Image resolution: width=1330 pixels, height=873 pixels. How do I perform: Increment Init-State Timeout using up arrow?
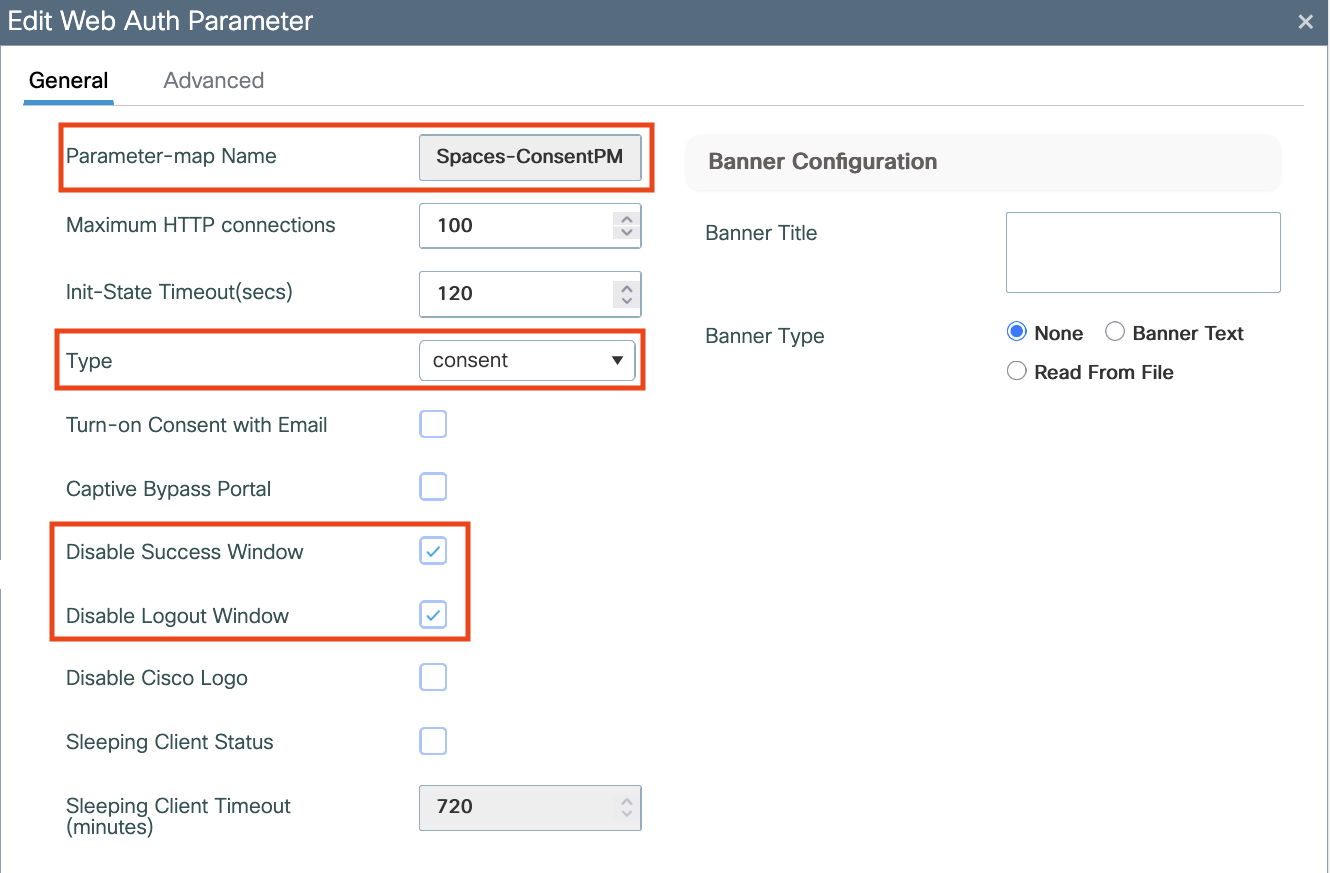(627, 286)
